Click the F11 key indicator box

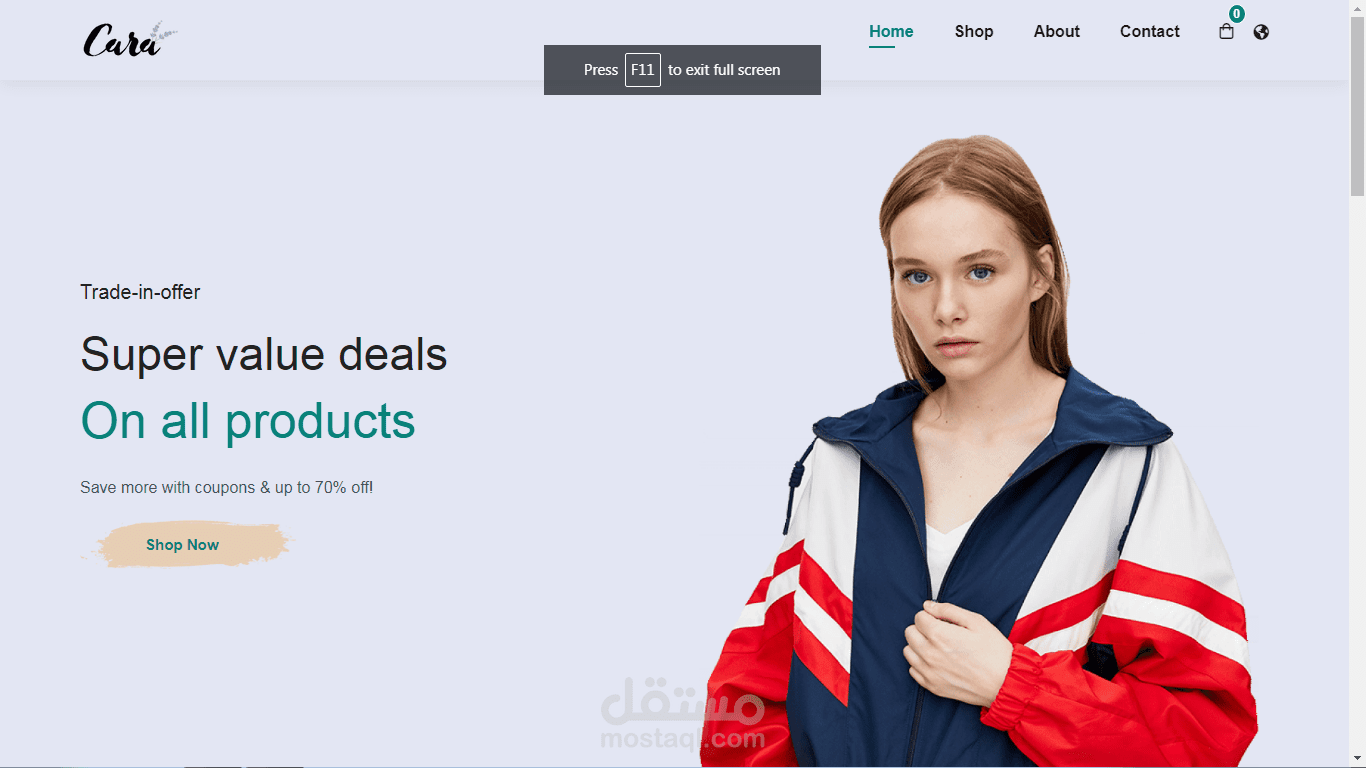click(x=643, y=70)
